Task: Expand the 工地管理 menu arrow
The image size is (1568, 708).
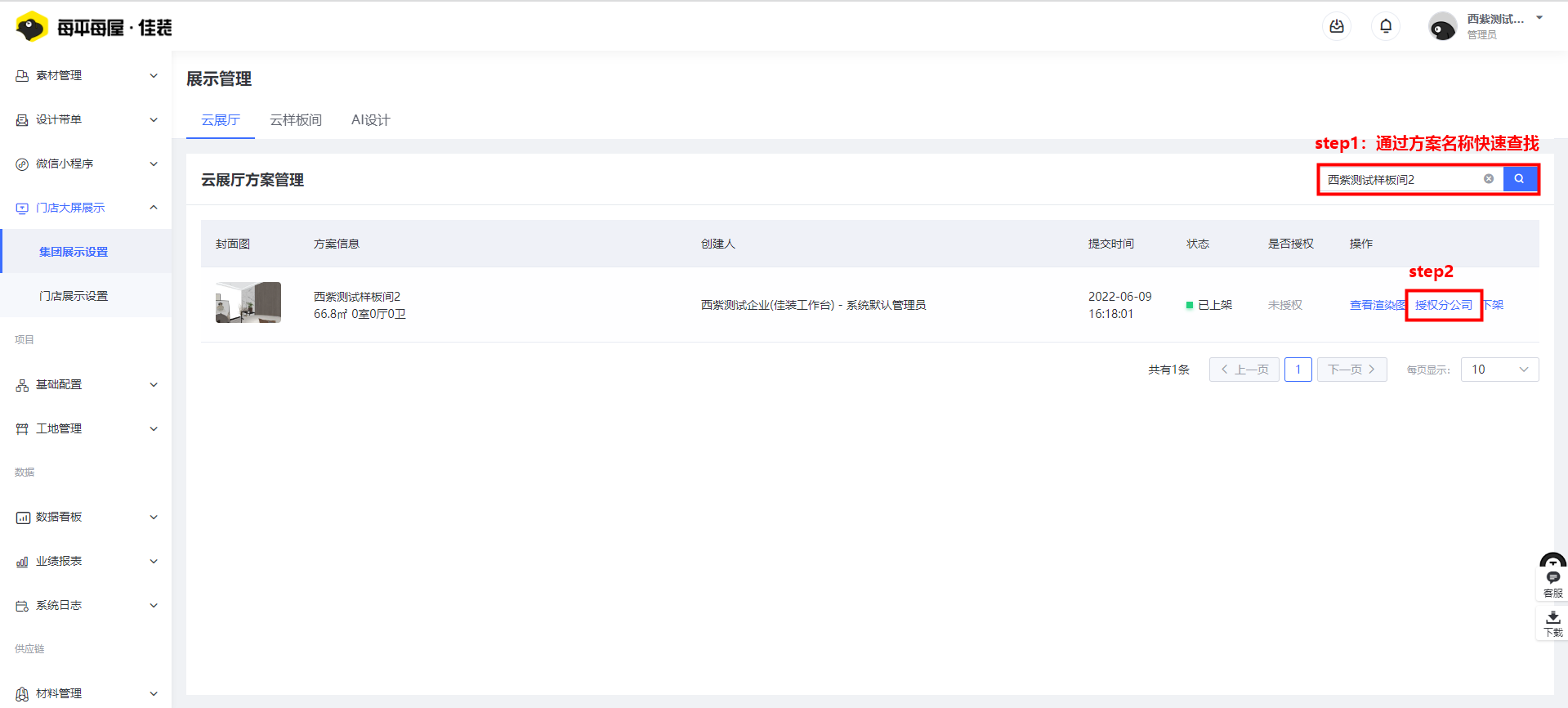Action: pyautogui.click(x=154, y=428)
